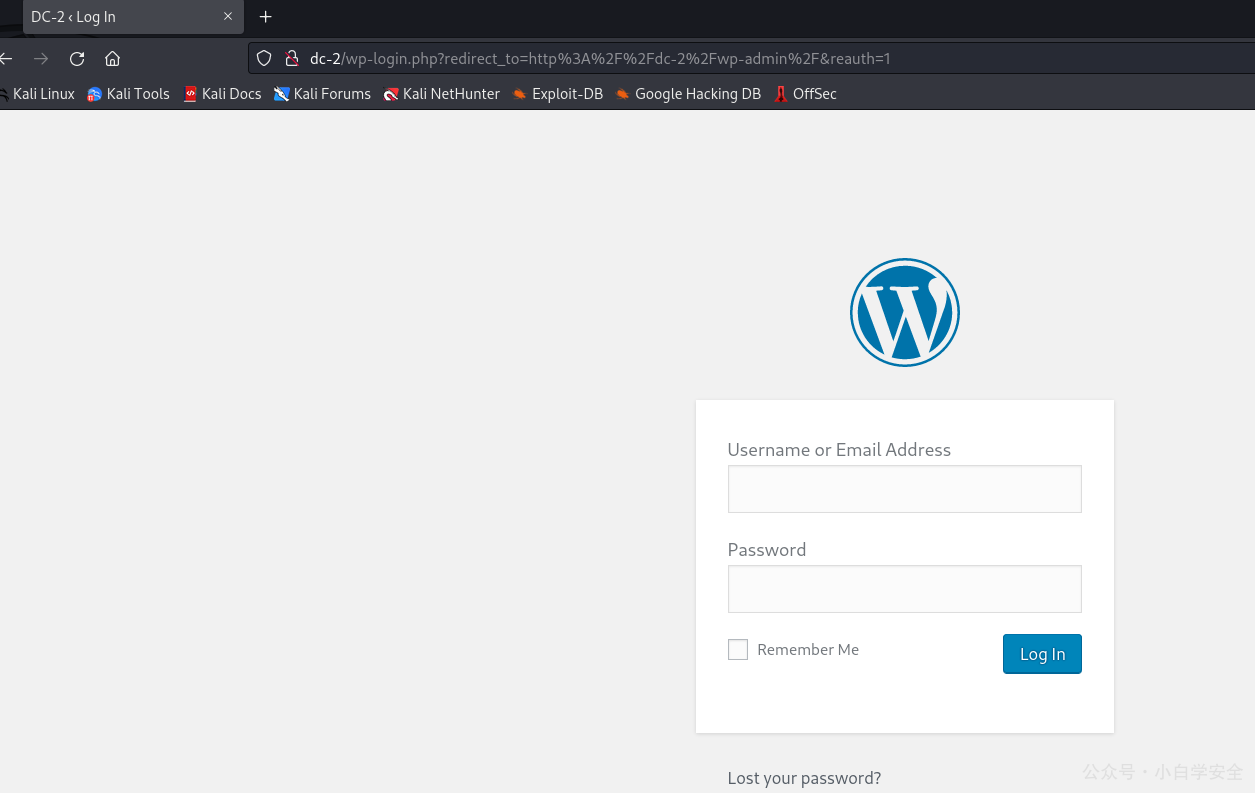This screenshot has height=793, width=1255.
Task: Click the Log In button
Action: point(1042,654)
